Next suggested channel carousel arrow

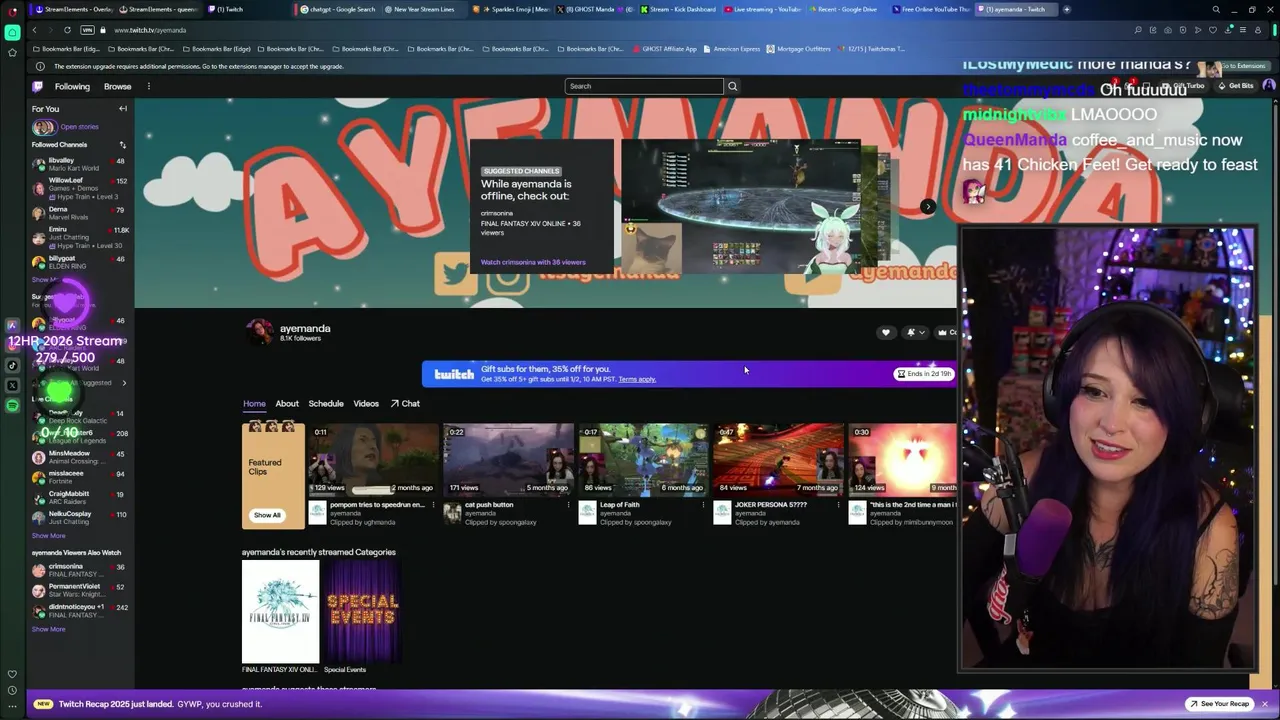[x=928, y=207]
